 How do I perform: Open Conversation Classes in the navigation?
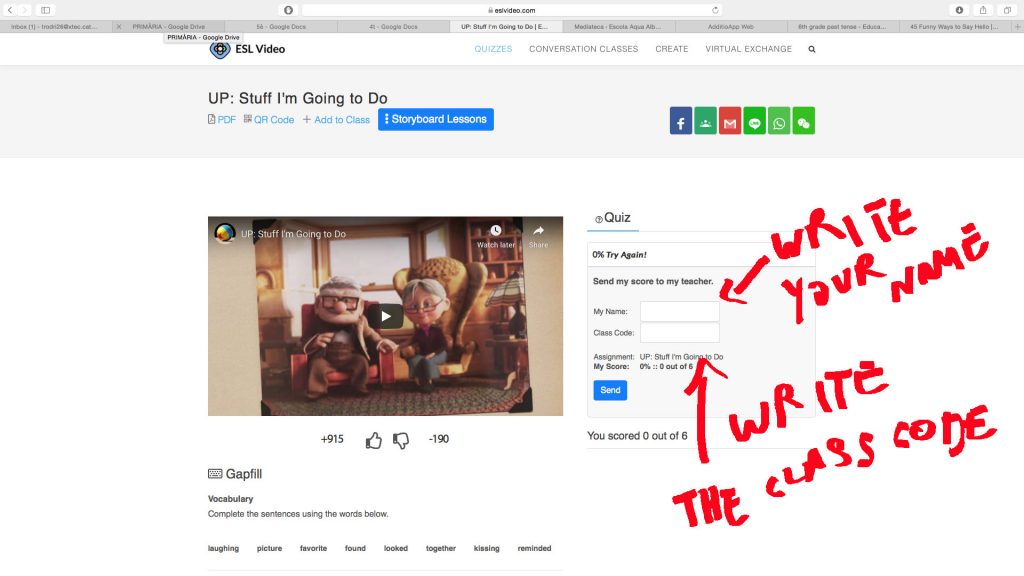pos(583,49)
